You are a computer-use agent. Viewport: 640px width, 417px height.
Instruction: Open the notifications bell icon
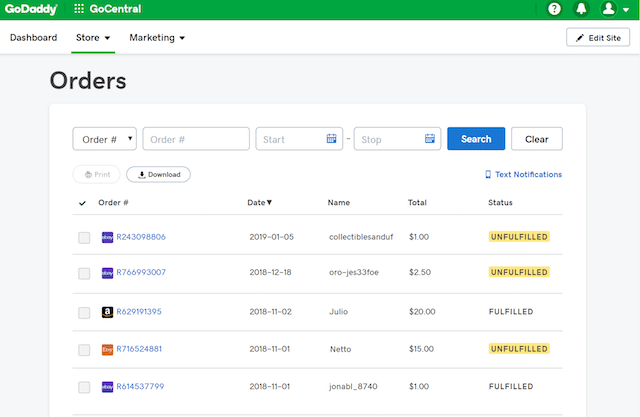click(x=581, y=9)
